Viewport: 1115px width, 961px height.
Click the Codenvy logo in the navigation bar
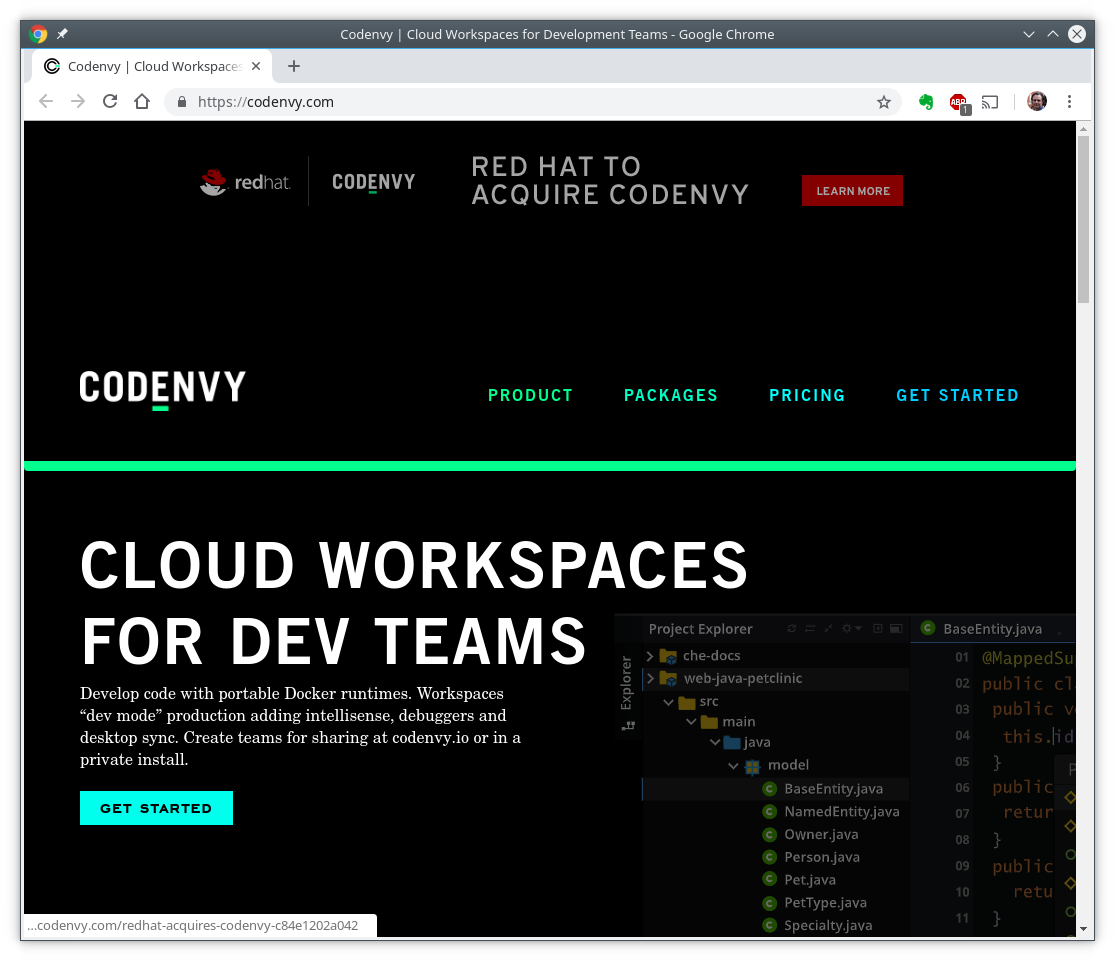[161, 388]
